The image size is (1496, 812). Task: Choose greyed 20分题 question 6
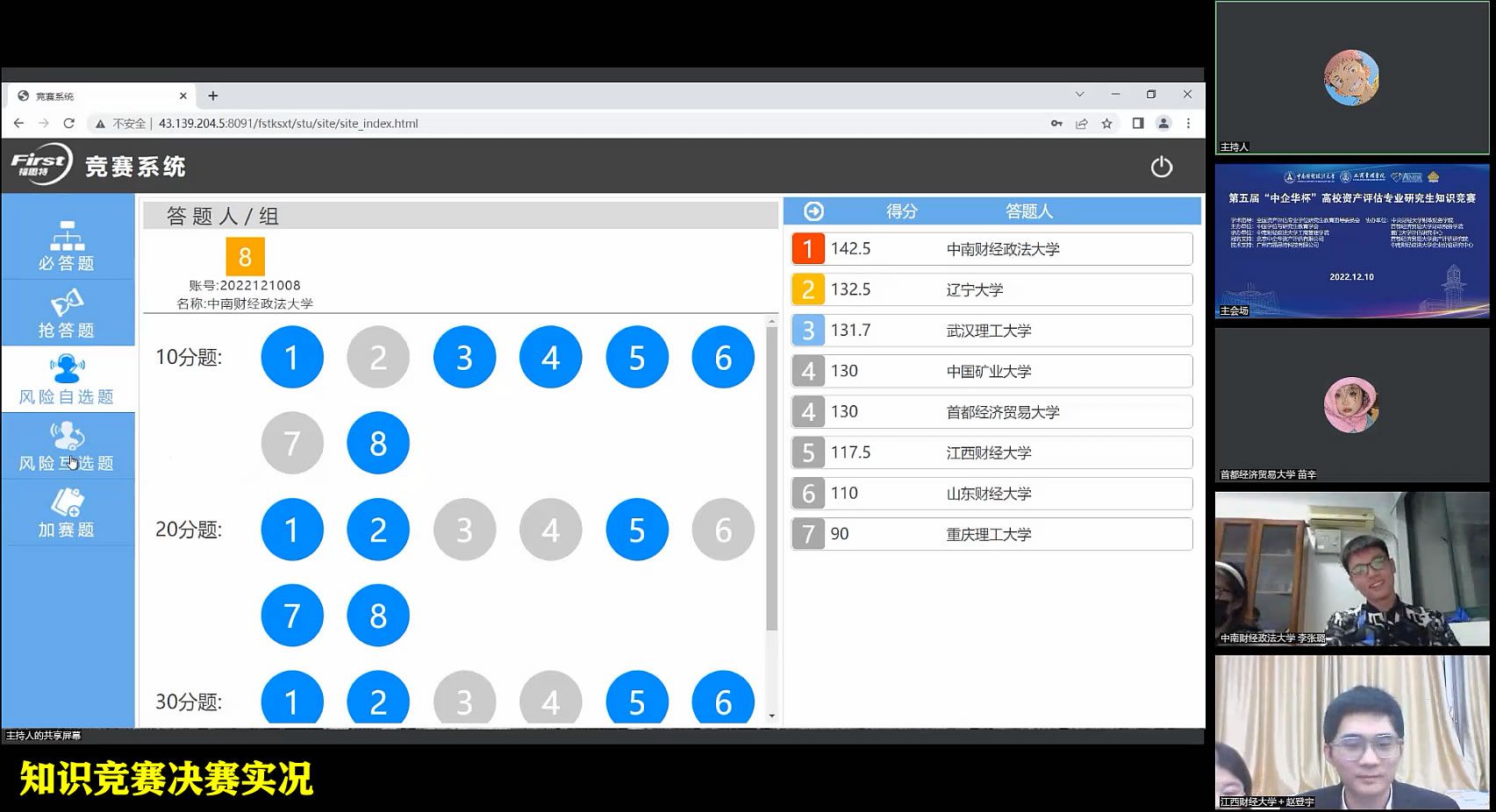click(x=723, y=530)
